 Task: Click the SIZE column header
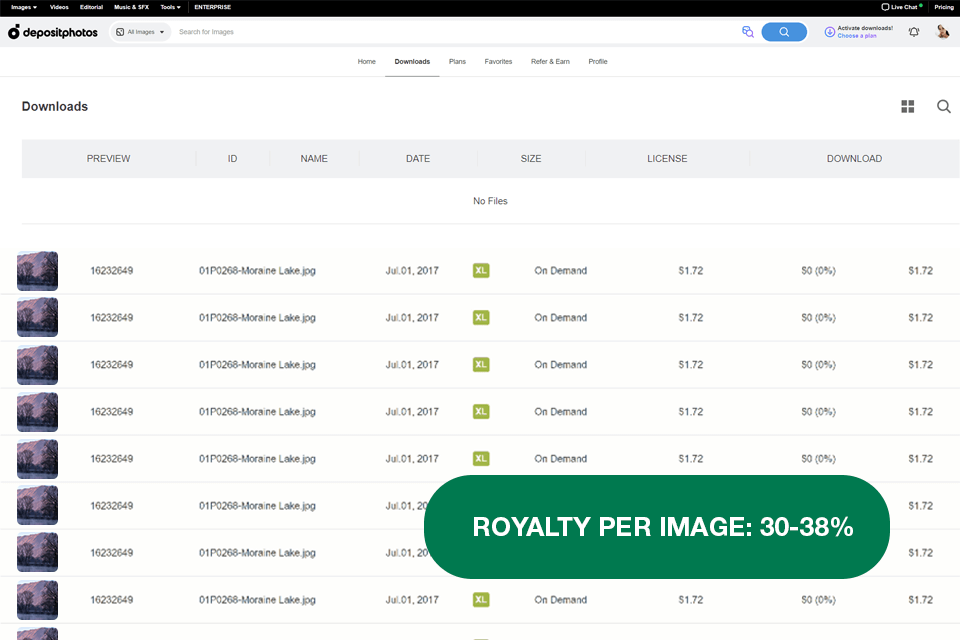click(x=531, y=159)
